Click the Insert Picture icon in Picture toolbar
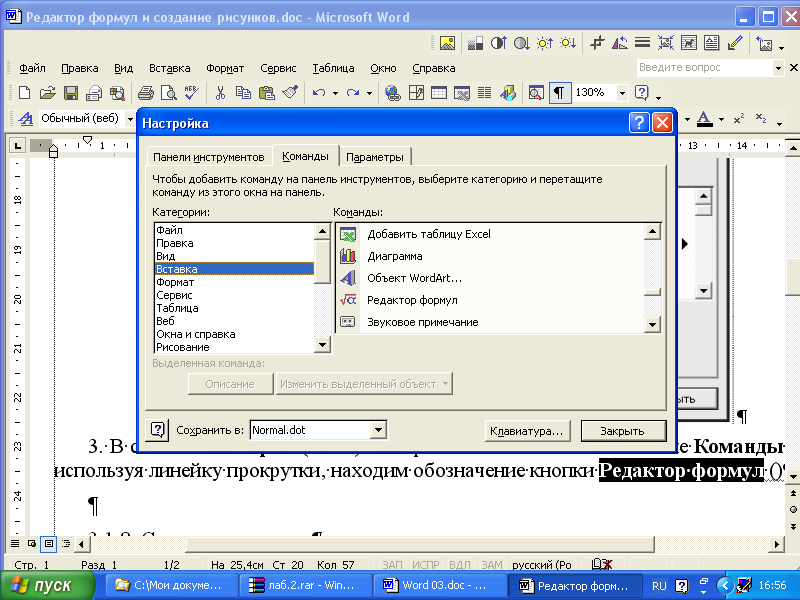This screenshot has width=800, height=600. coord(447,43)
